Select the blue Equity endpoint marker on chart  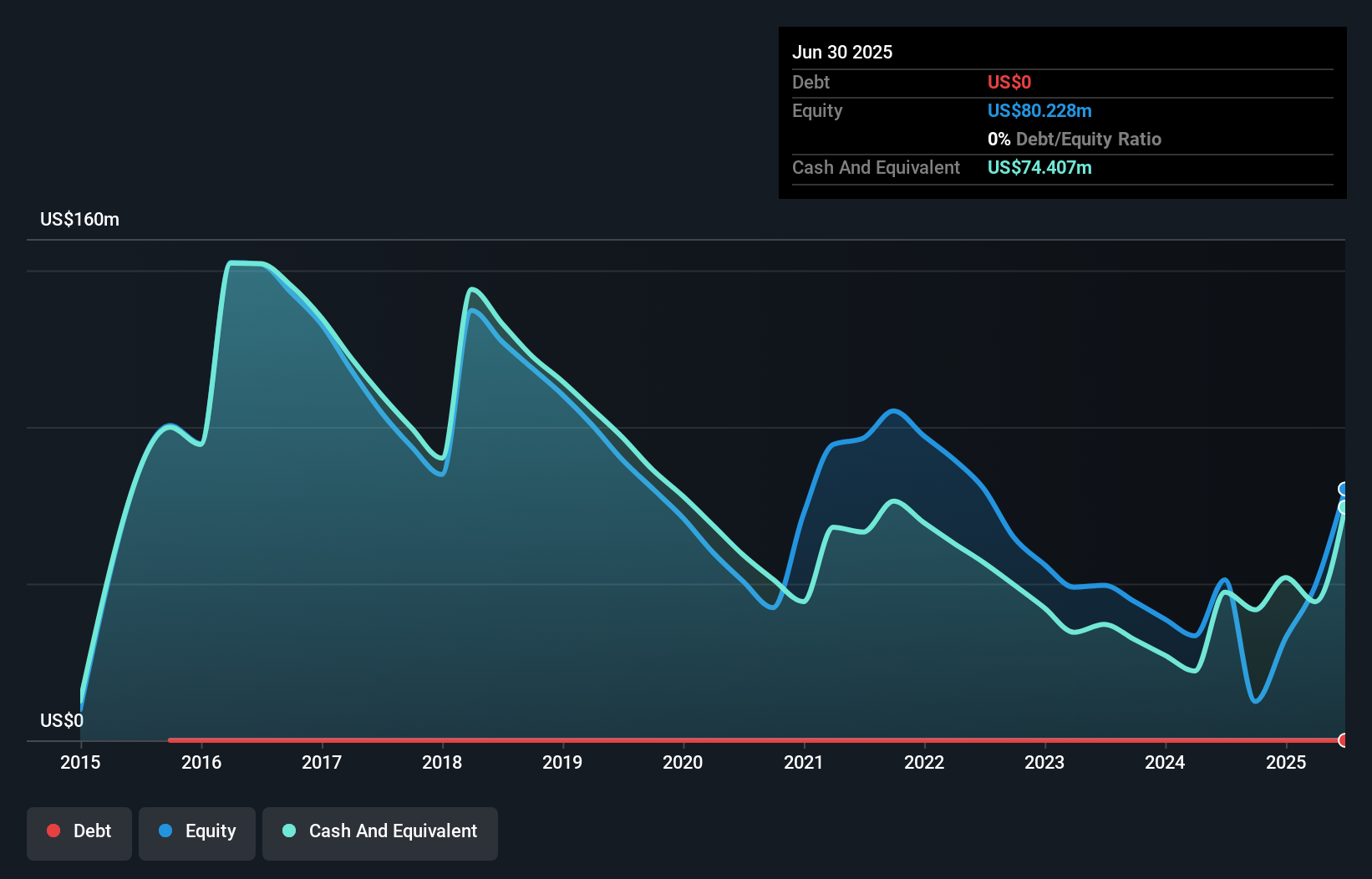tap(1344, 488)
